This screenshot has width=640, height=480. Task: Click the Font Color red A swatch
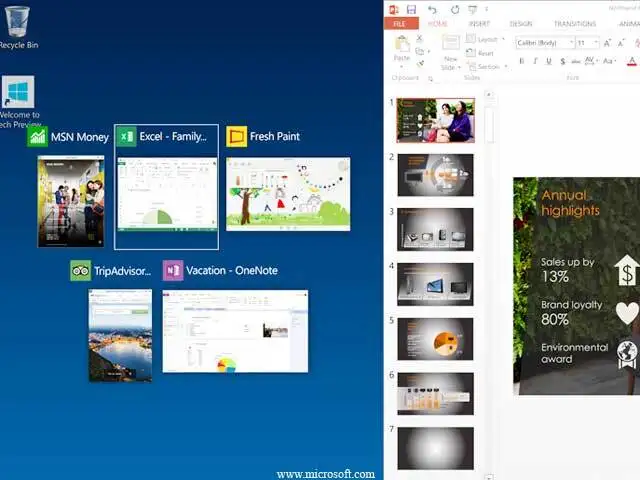click(x=632, y=61)
